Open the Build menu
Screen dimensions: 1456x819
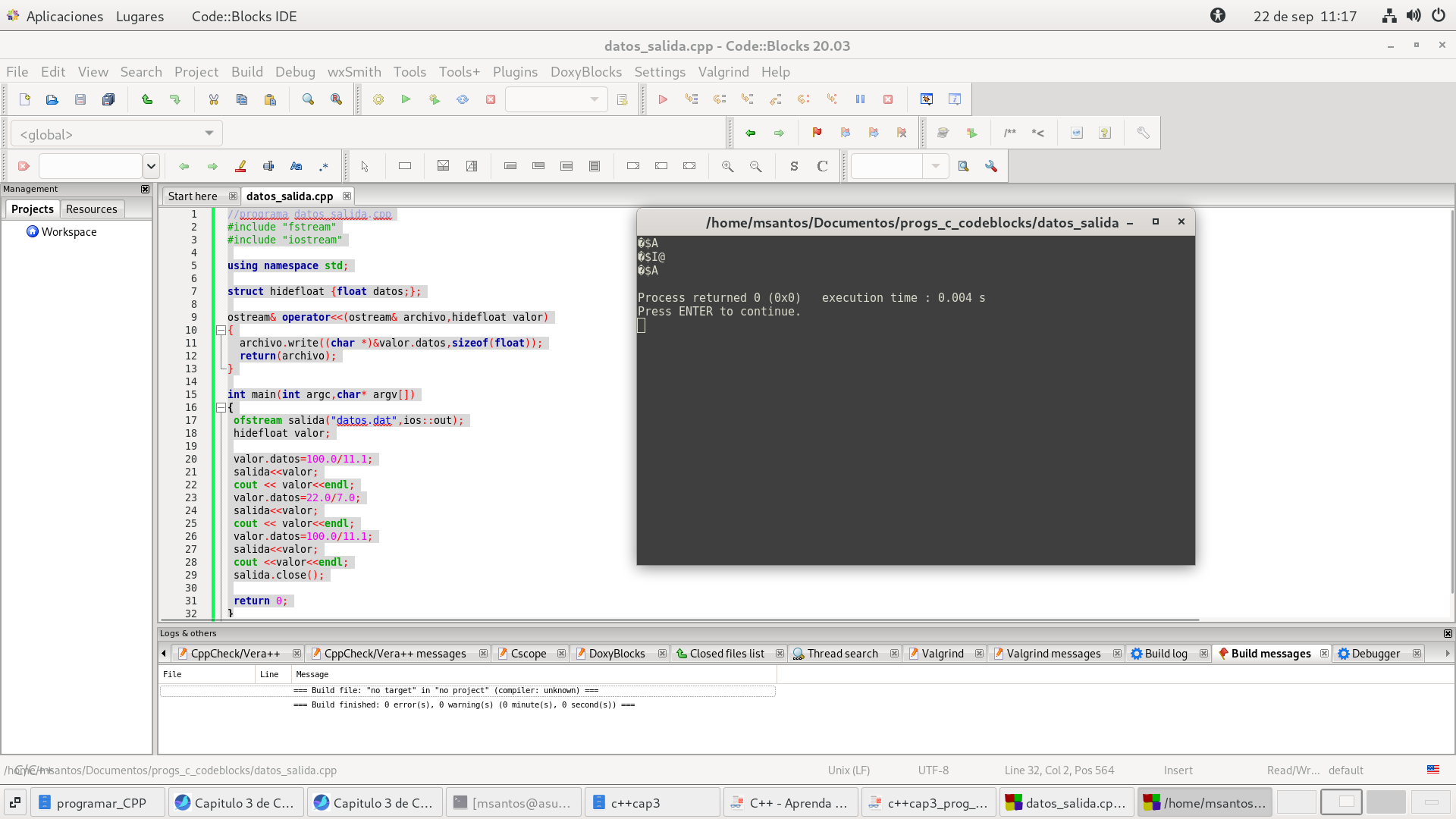246,72
